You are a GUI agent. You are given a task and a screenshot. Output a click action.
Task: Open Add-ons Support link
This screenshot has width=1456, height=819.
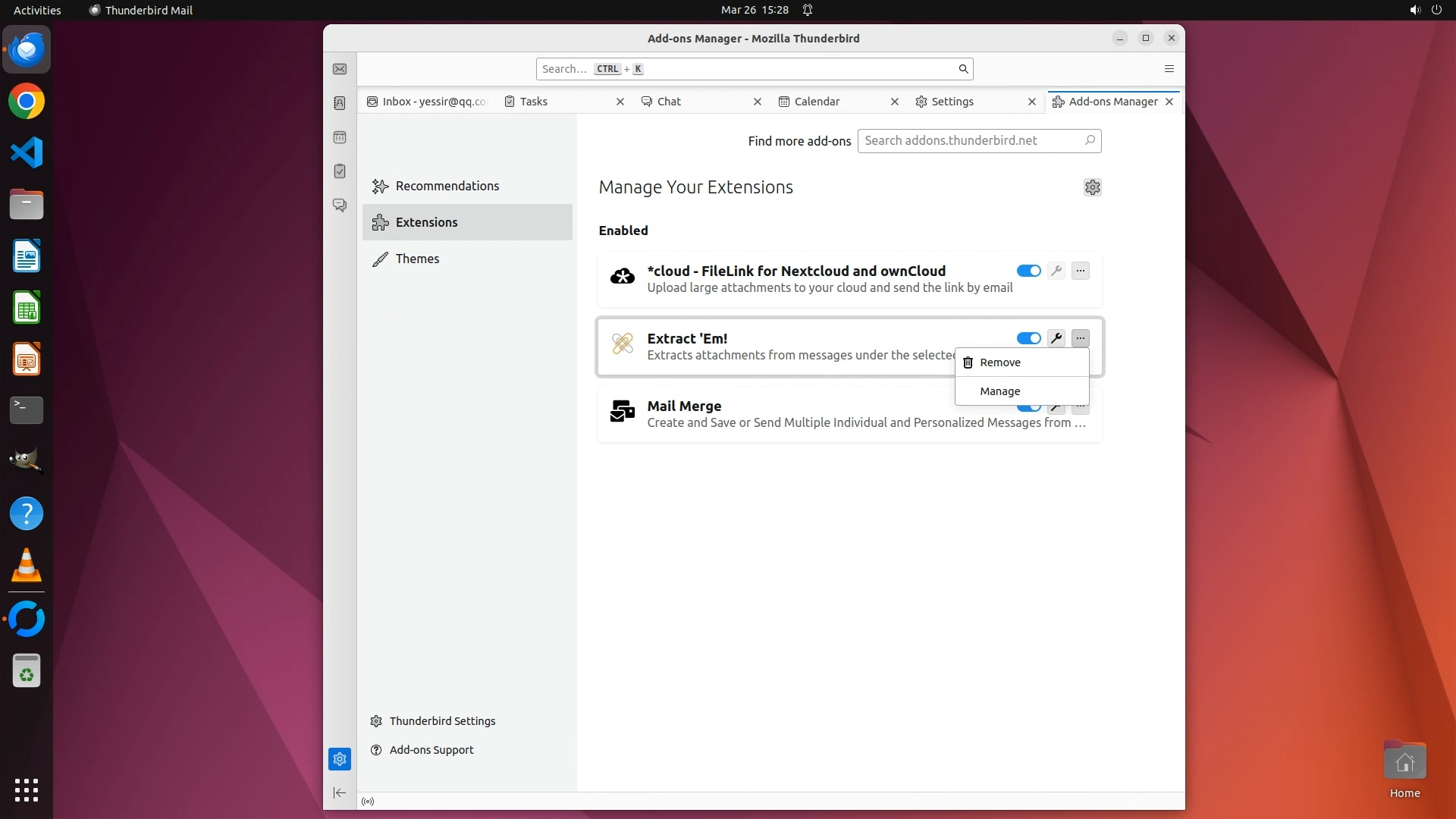[x=431, y=750]
